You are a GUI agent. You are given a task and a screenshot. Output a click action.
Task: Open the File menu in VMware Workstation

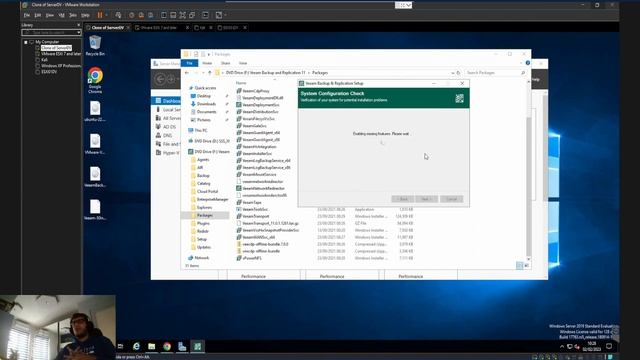coord(27,15)
